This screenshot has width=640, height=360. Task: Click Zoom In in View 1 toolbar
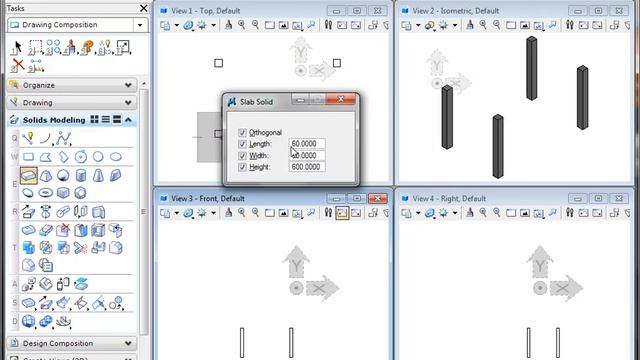[x=242, y=25]
